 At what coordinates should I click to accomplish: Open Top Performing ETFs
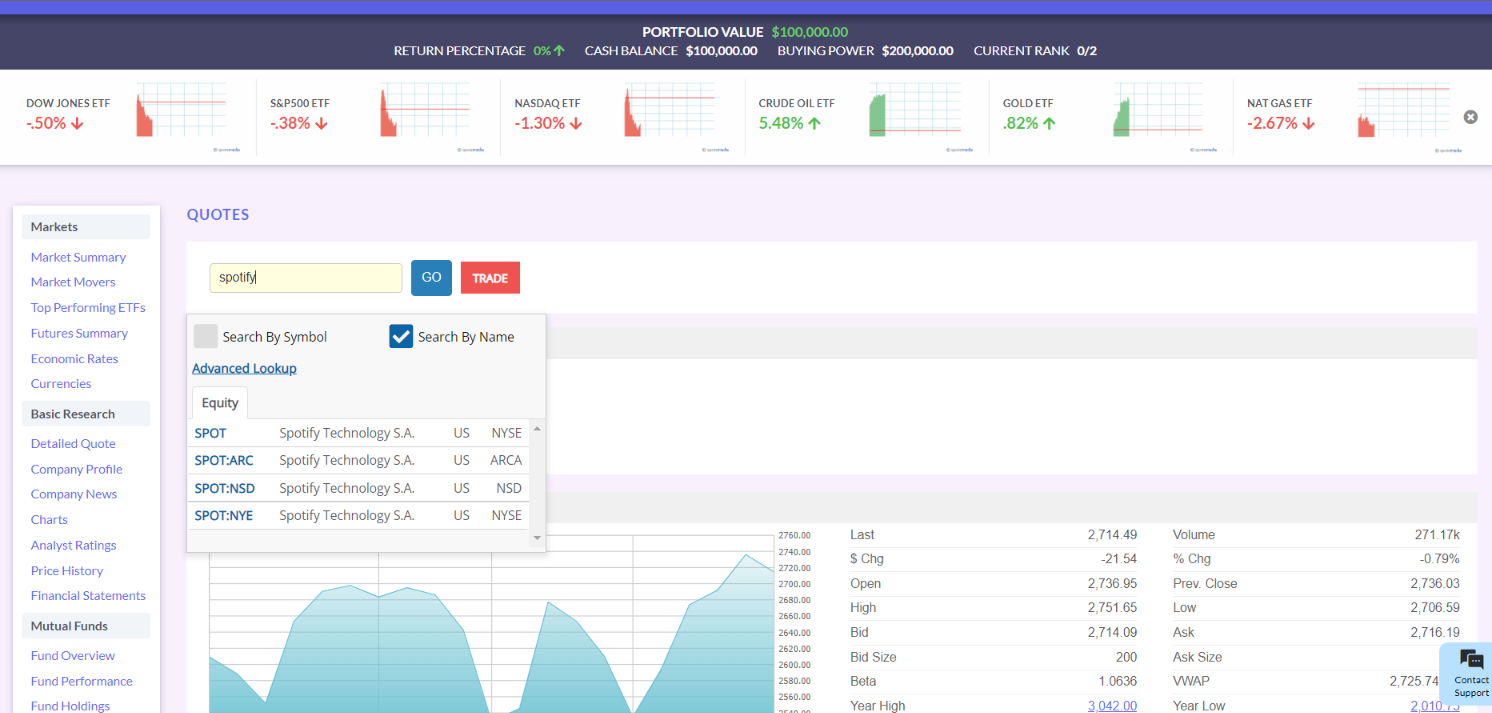coord(88,307)
